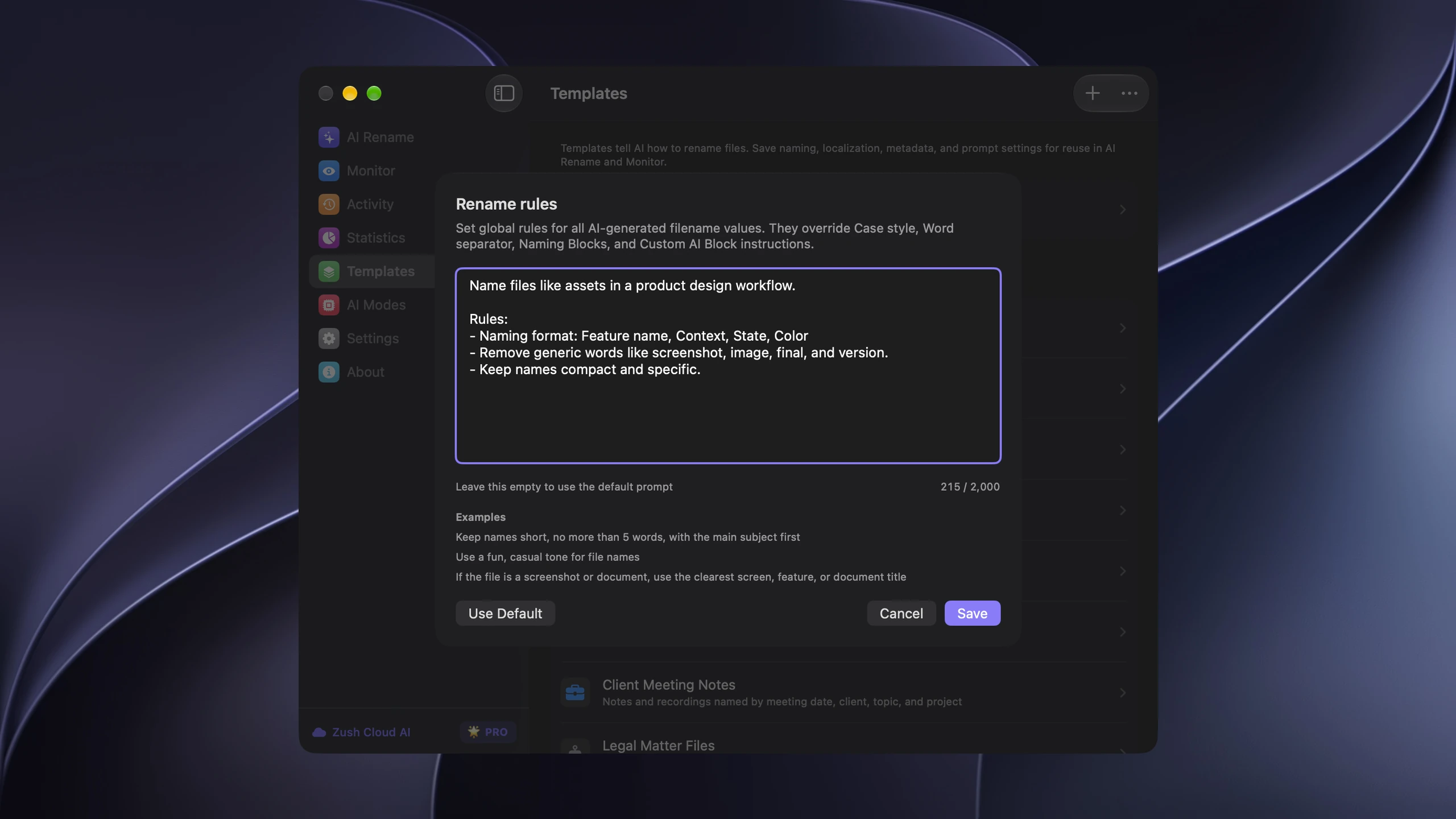Select the Client Meeting Notes template title
Screen dimensions: 1456x819
669,685
